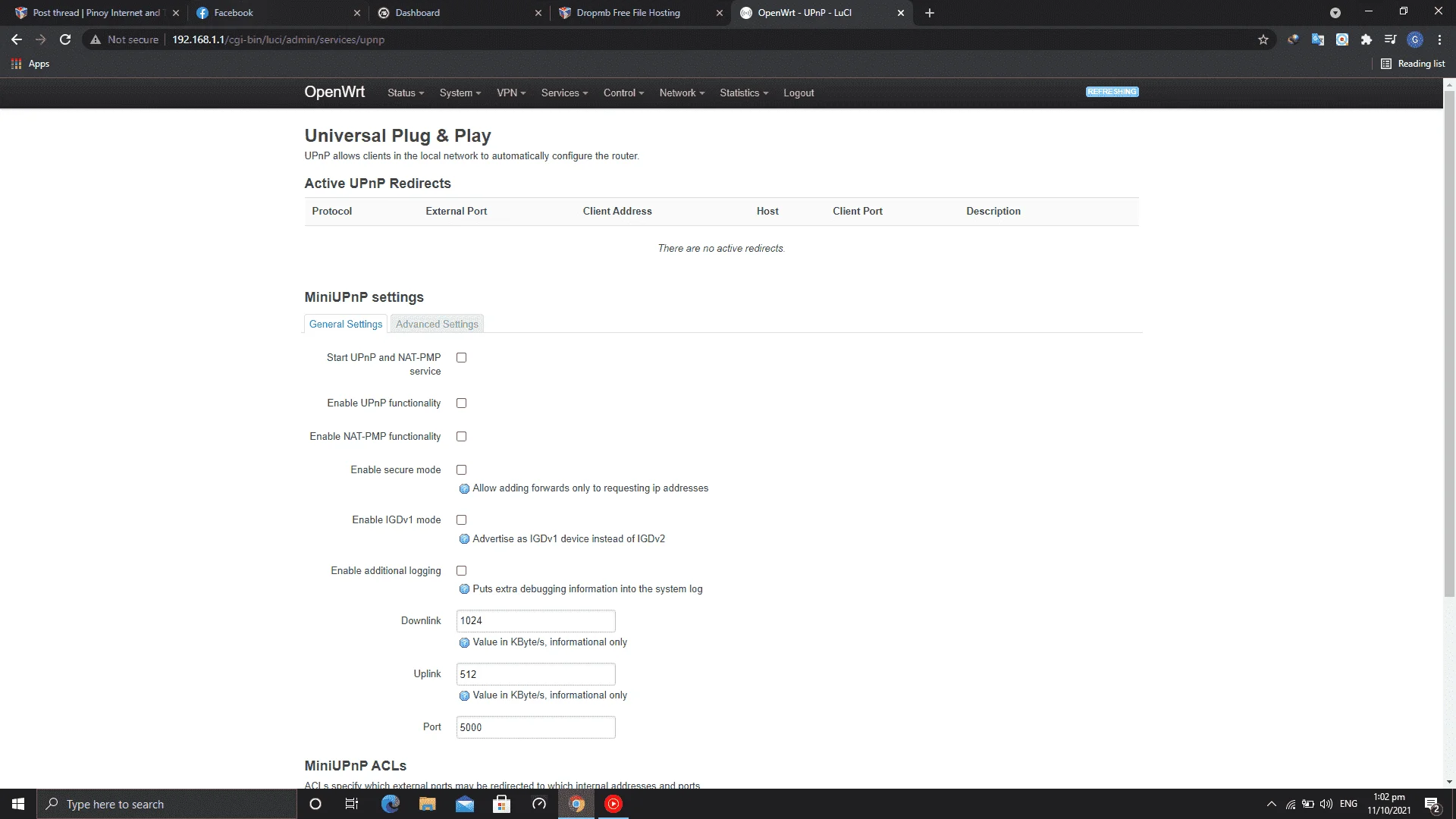The image size is (1456, 819).
Task: Open the Google profile avatar
Action: [x=1415, y=39]
